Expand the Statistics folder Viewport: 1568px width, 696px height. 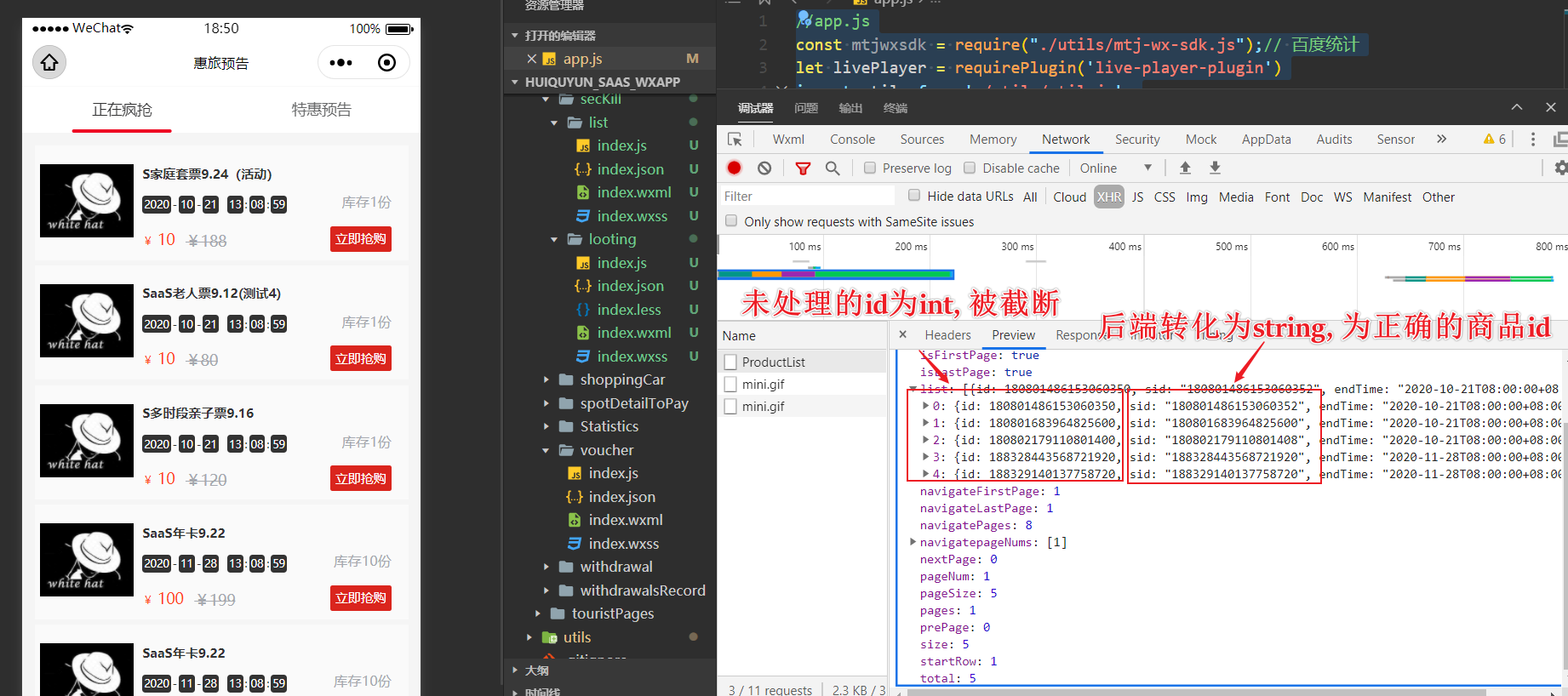[546, 426]
